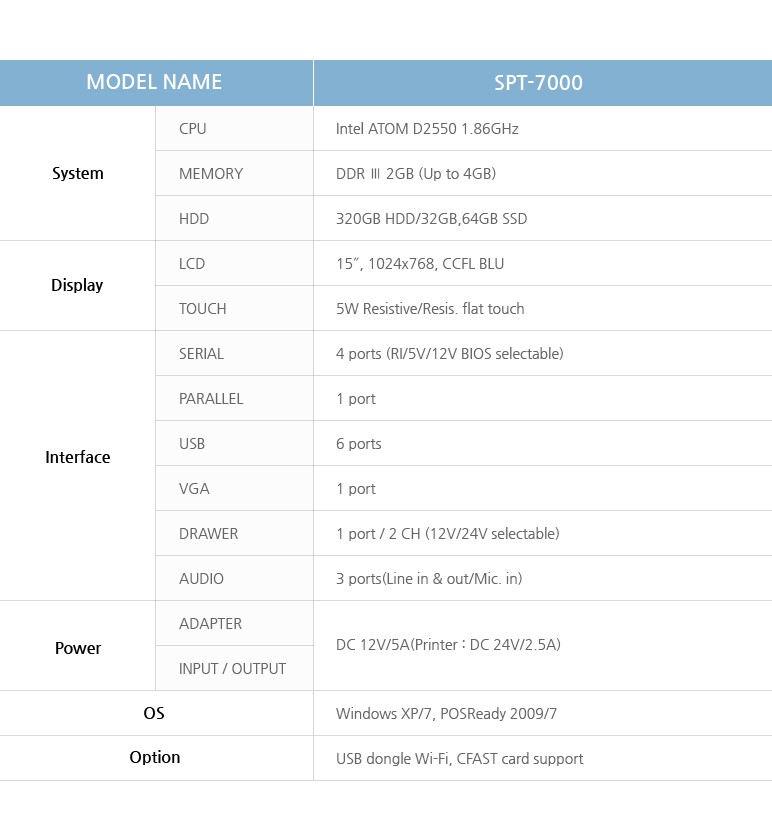This screenshot has width=772, height=833.
Task: Select the System category cell
Action: coord(78,174)
